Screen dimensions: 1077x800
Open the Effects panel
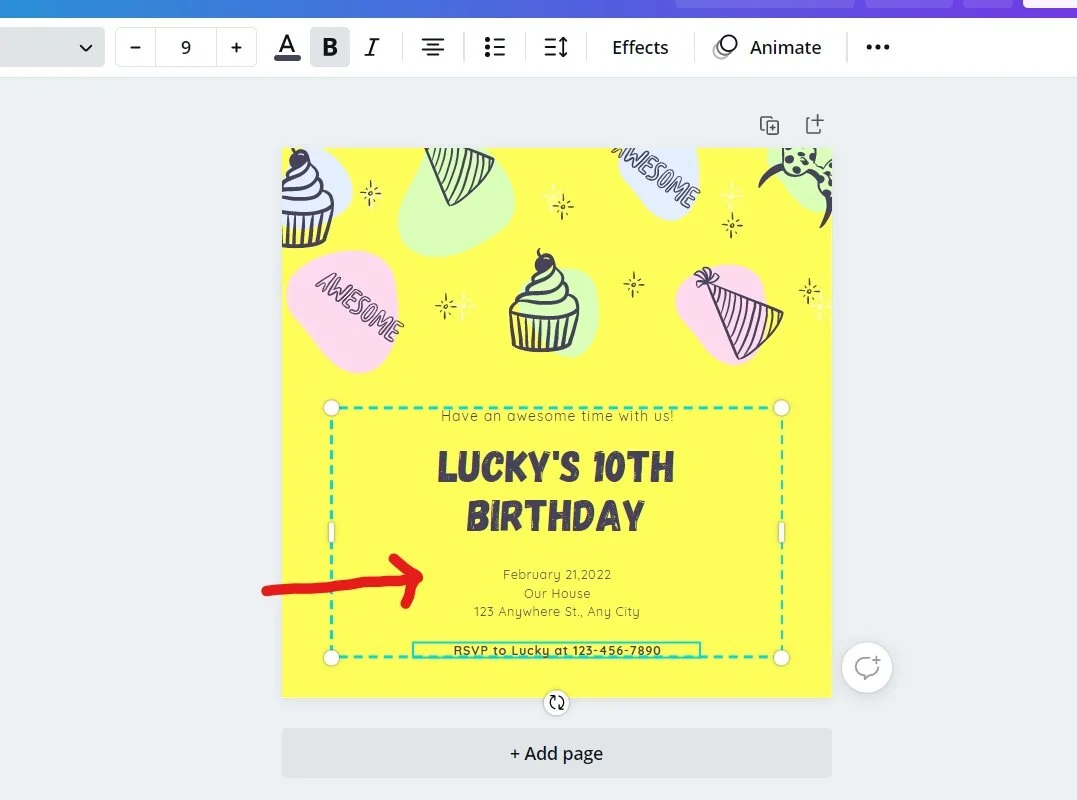click(639, 46)
